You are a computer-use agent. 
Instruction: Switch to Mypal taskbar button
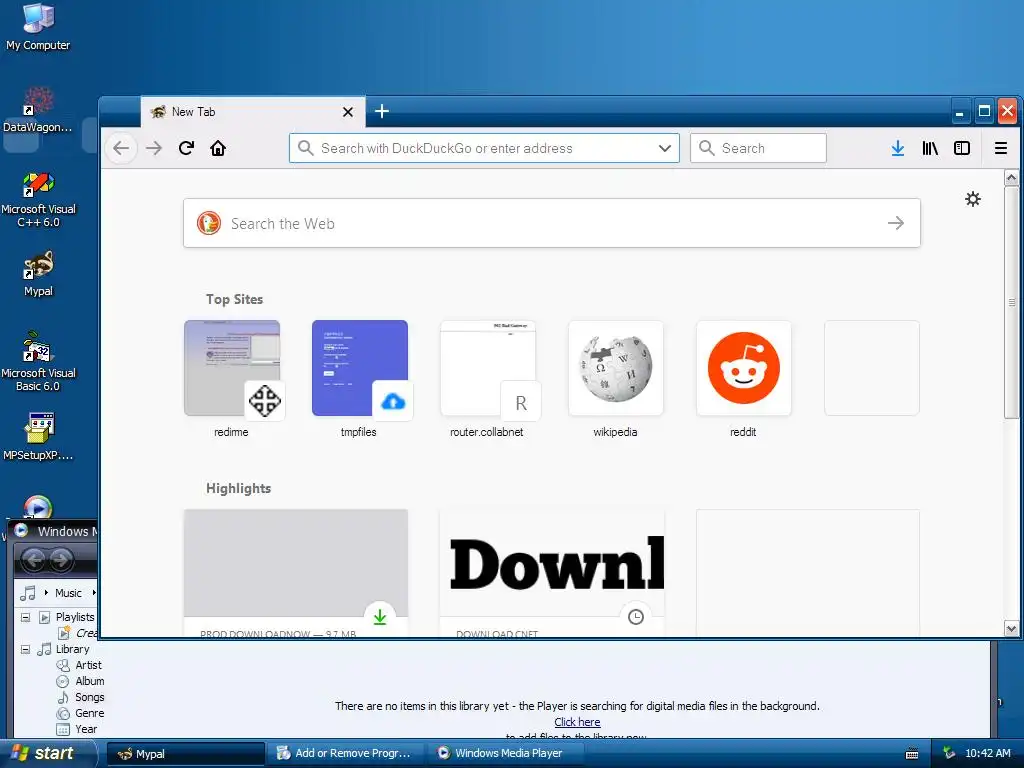point(186,754)
